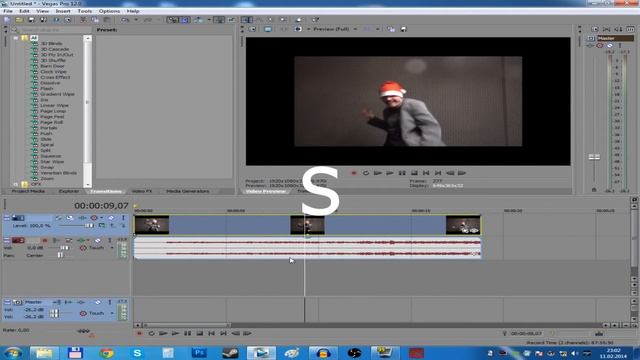This screenshot has width=640, height=360.
Task: Open Event Pan/Crop on the video clip
Action: point(466,231)
